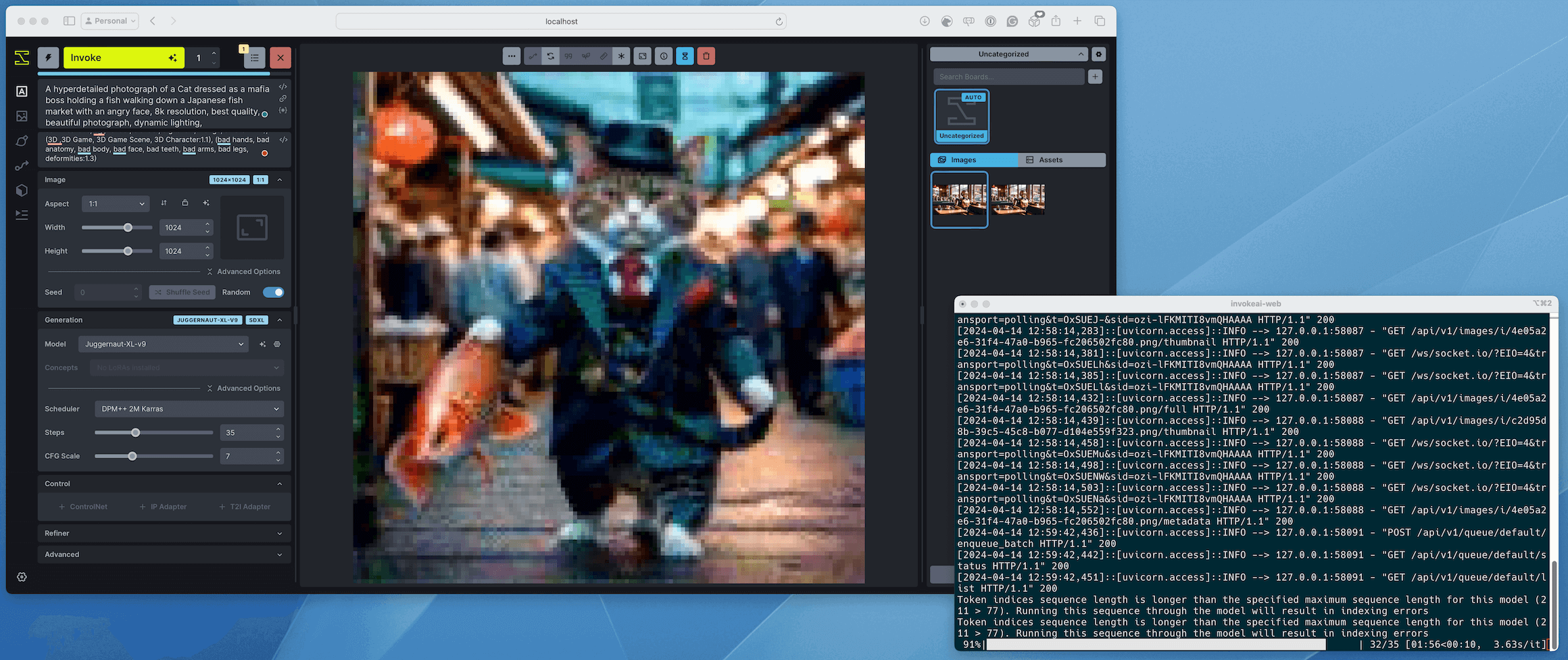1568x660 pixels.
Task: Collapse the Generation section chevron
Action: [x=280, y=320]
